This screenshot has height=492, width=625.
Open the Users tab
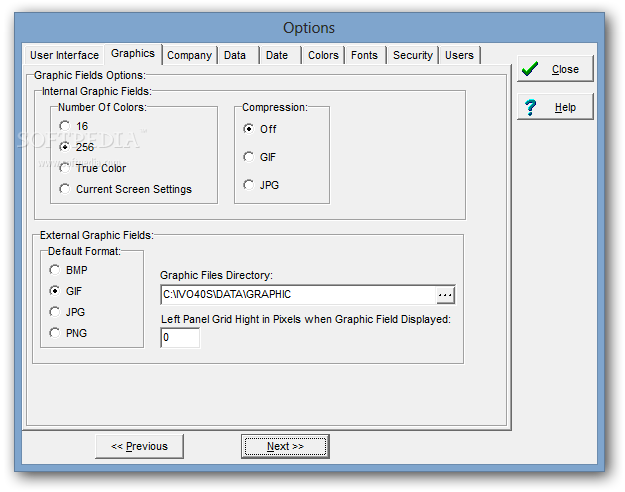(460, 55)
